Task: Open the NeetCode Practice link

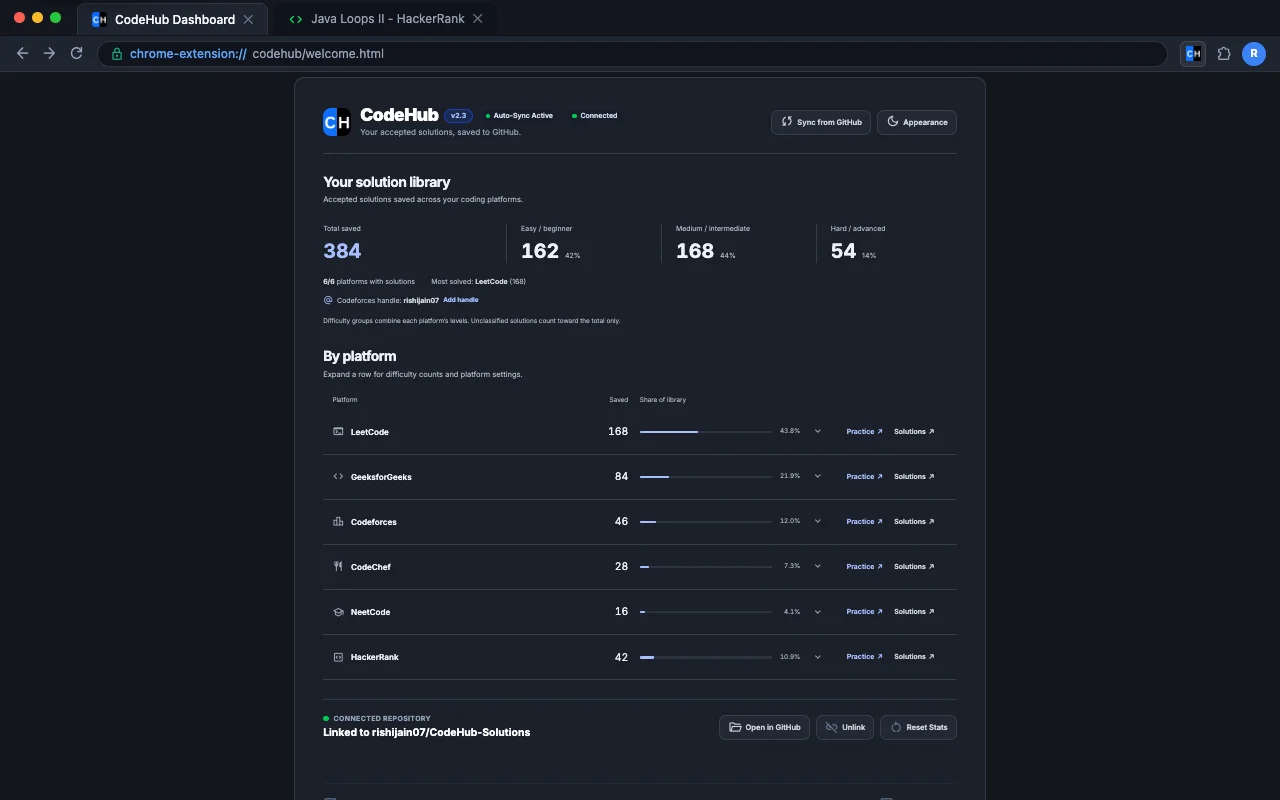Action: 864,612
